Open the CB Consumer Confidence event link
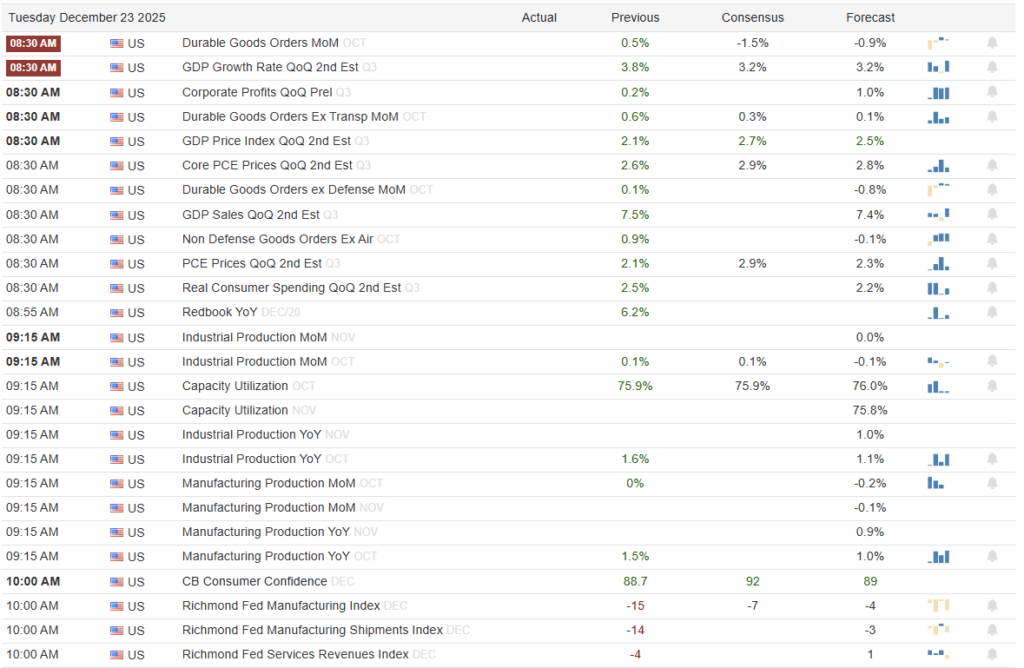Screen dimensions: 1024x668 [254, 581]
